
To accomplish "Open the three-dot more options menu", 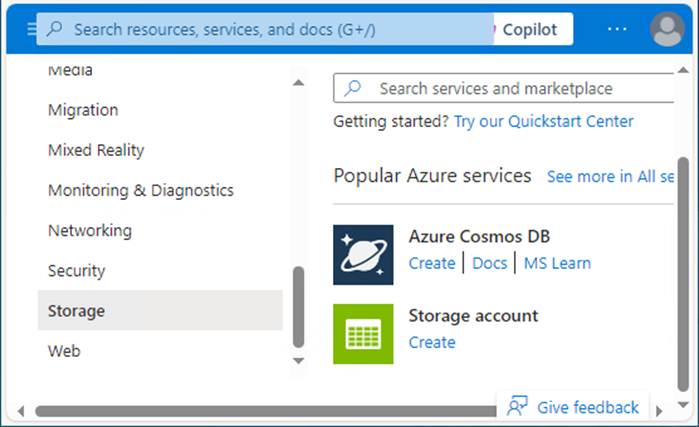I will click(x=617, y=29).
